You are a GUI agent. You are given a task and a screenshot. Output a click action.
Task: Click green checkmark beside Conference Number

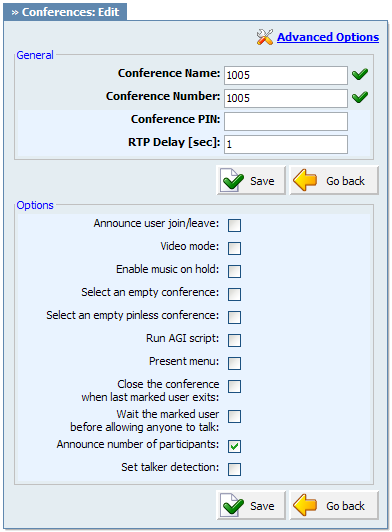360,97
